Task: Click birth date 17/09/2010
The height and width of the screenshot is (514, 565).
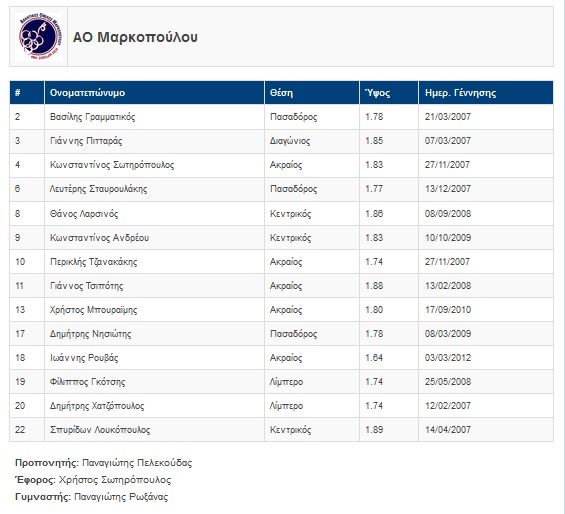Action: coord(448,310)
